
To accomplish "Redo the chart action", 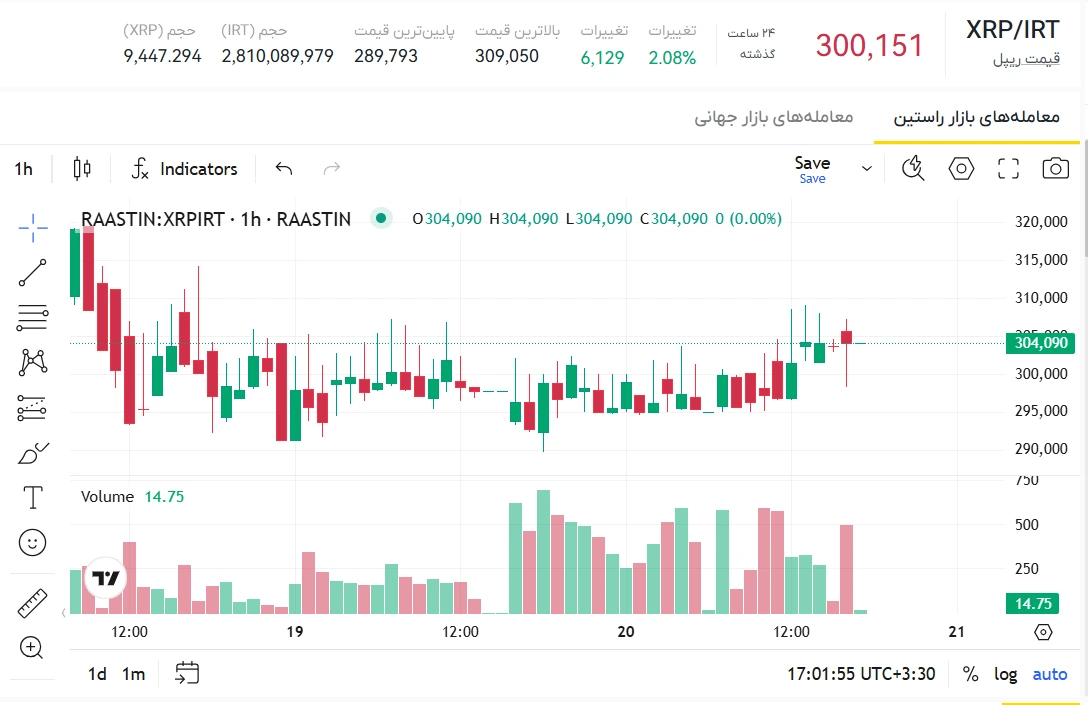I will tap(332, 169).
